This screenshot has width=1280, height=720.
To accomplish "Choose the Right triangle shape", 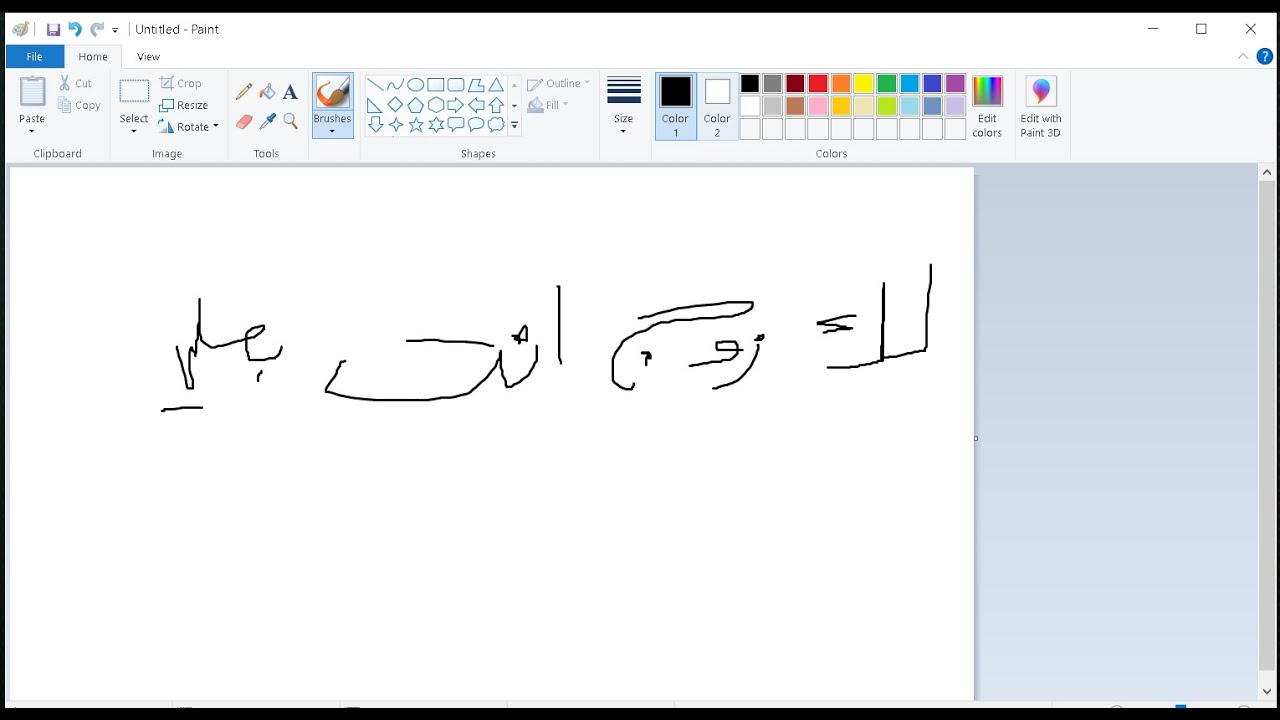I will coord(375,105).
